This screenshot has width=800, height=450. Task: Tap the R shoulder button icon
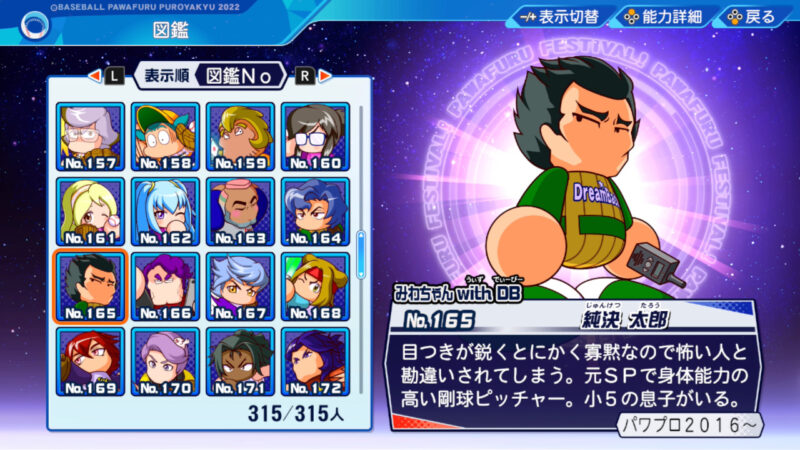pos(305,77)
